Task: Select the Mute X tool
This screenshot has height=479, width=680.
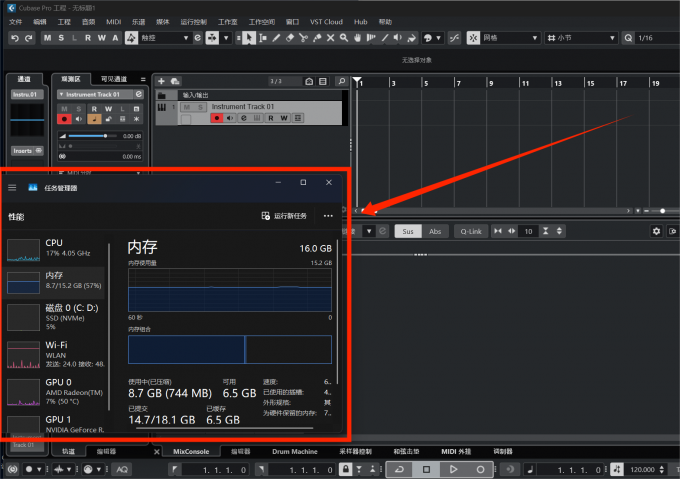Action: pos(330,38)
